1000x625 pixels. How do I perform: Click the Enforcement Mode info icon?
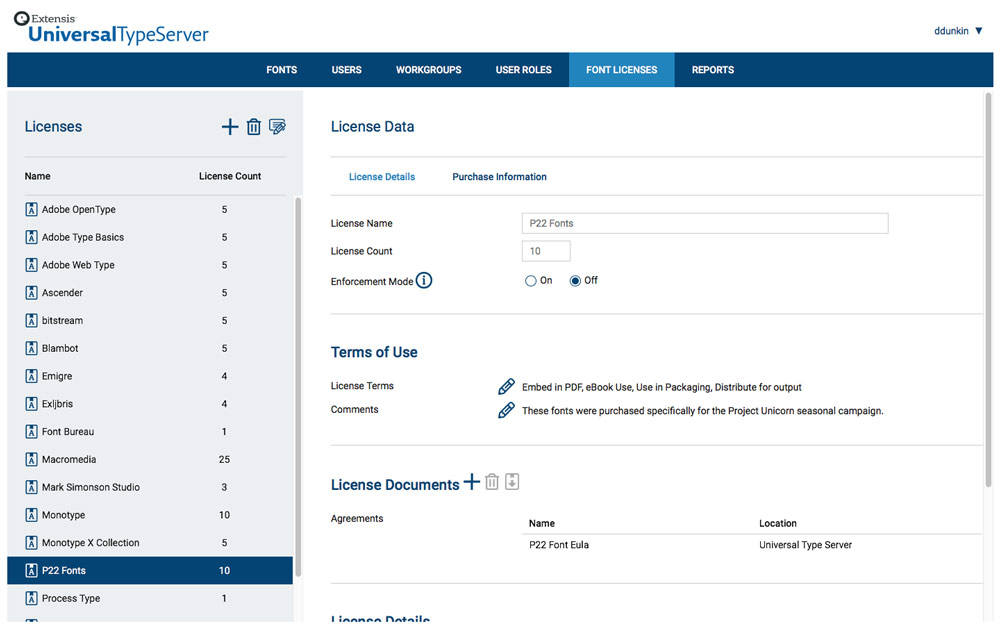pos(424,281)
